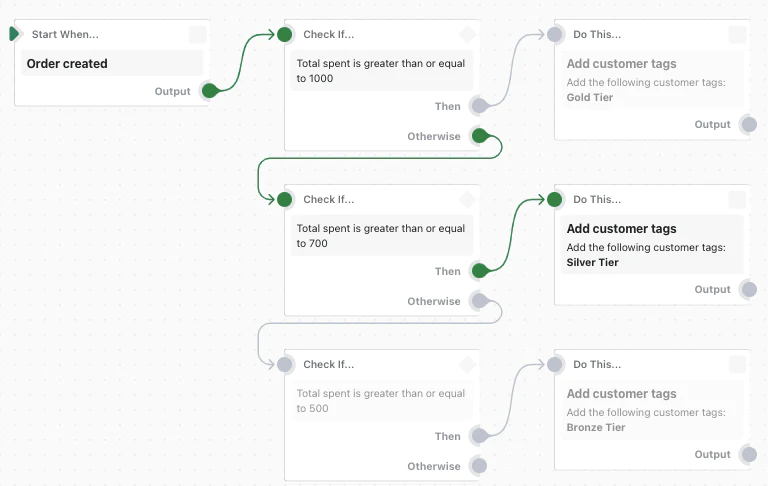Screen dimensions: 768x486
Task: Click the Output connector of Order created
Action: [x=209, y=91]
